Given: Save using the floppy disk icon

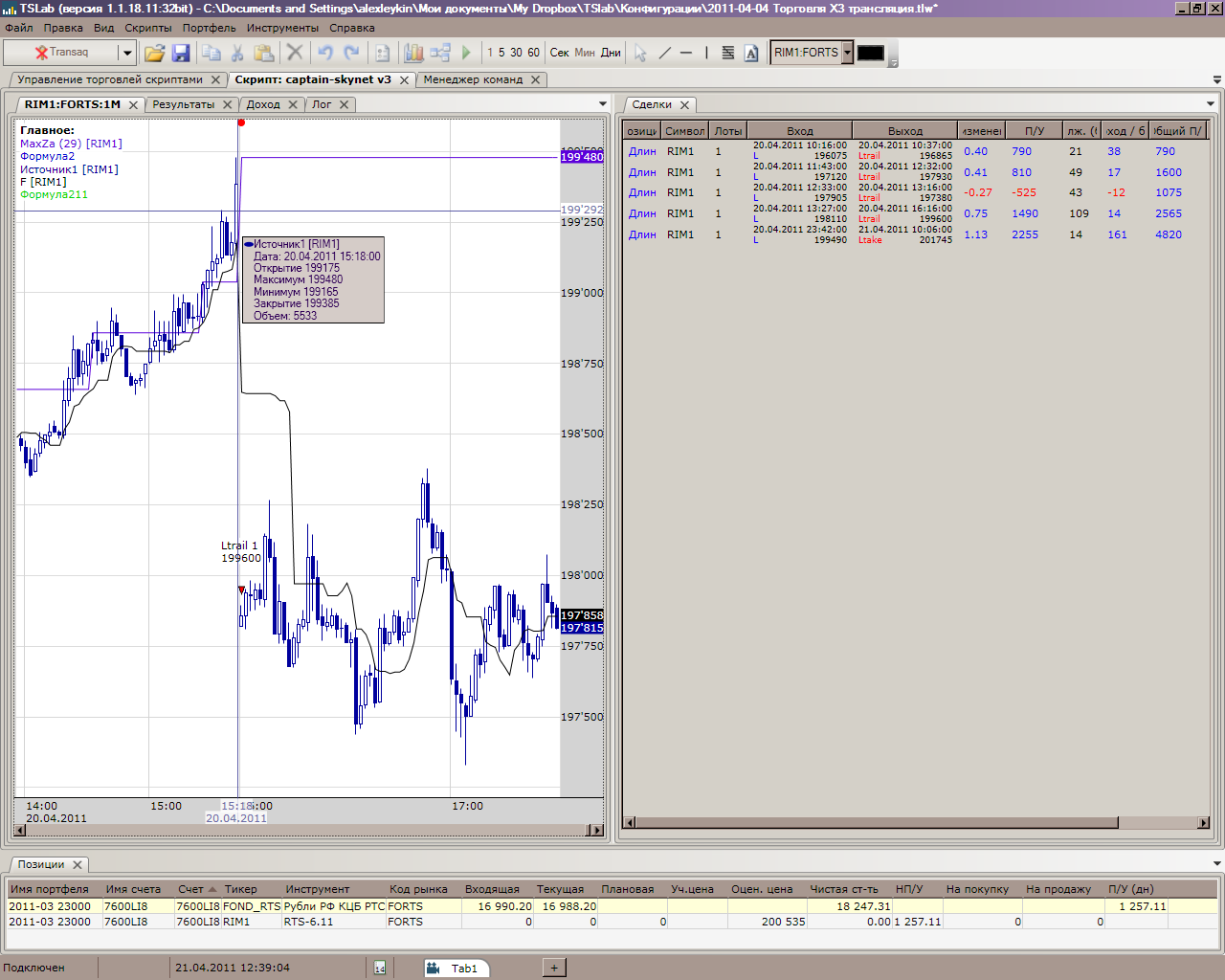Looking at the screenshot, I should tap(181, 53).
